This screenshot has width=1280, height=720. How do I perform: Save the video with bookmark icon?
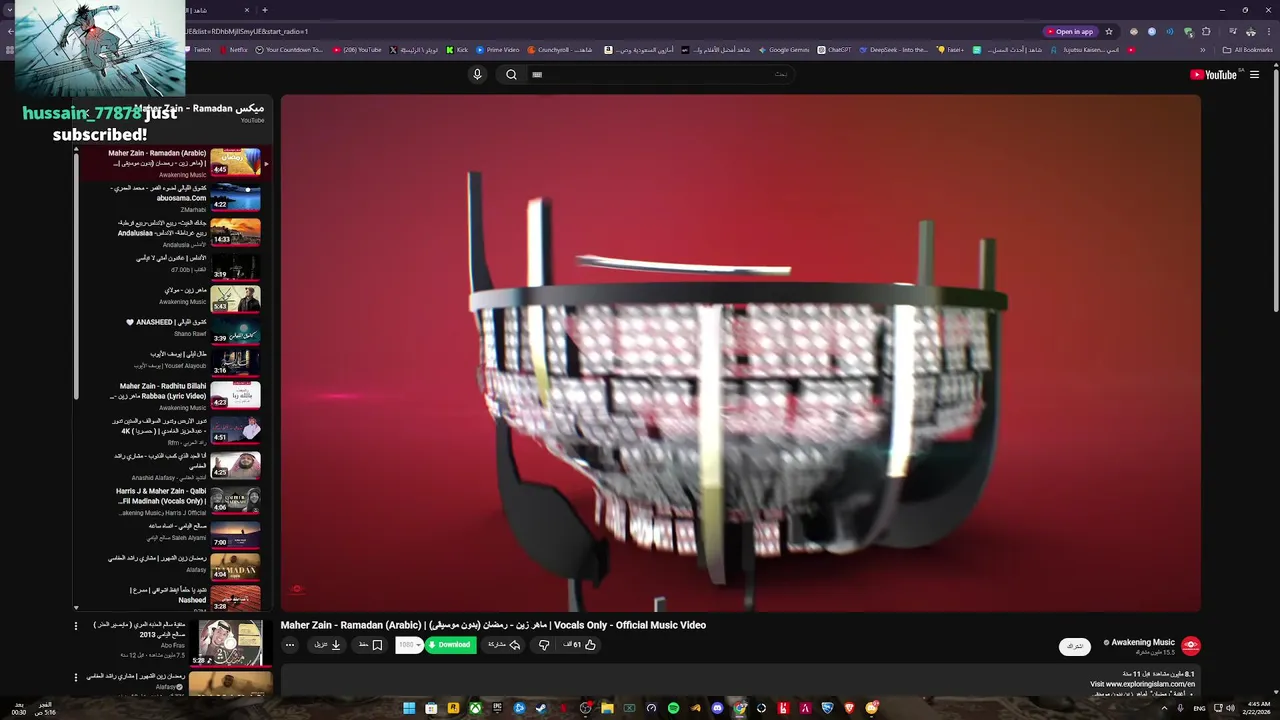click(371, 645)
